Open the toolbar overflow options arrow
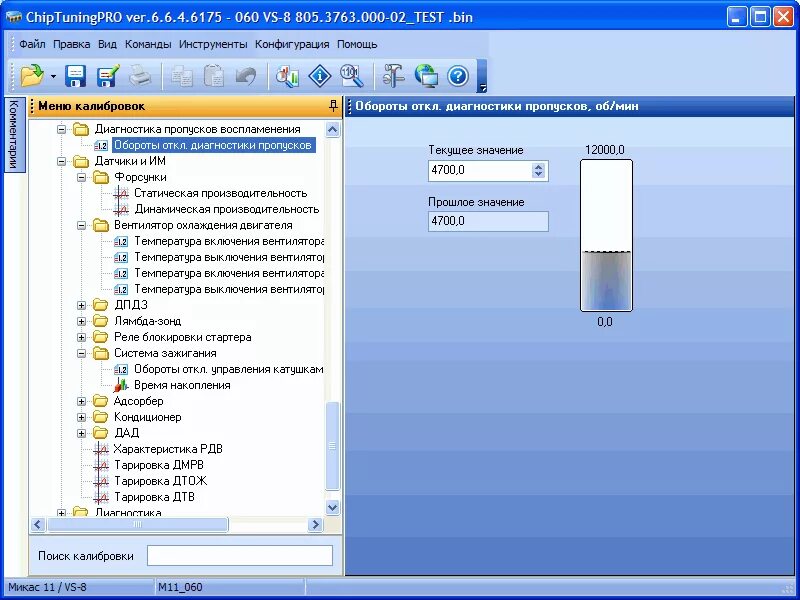This screenshot has height=600, width=800. (x=482, y=87)
